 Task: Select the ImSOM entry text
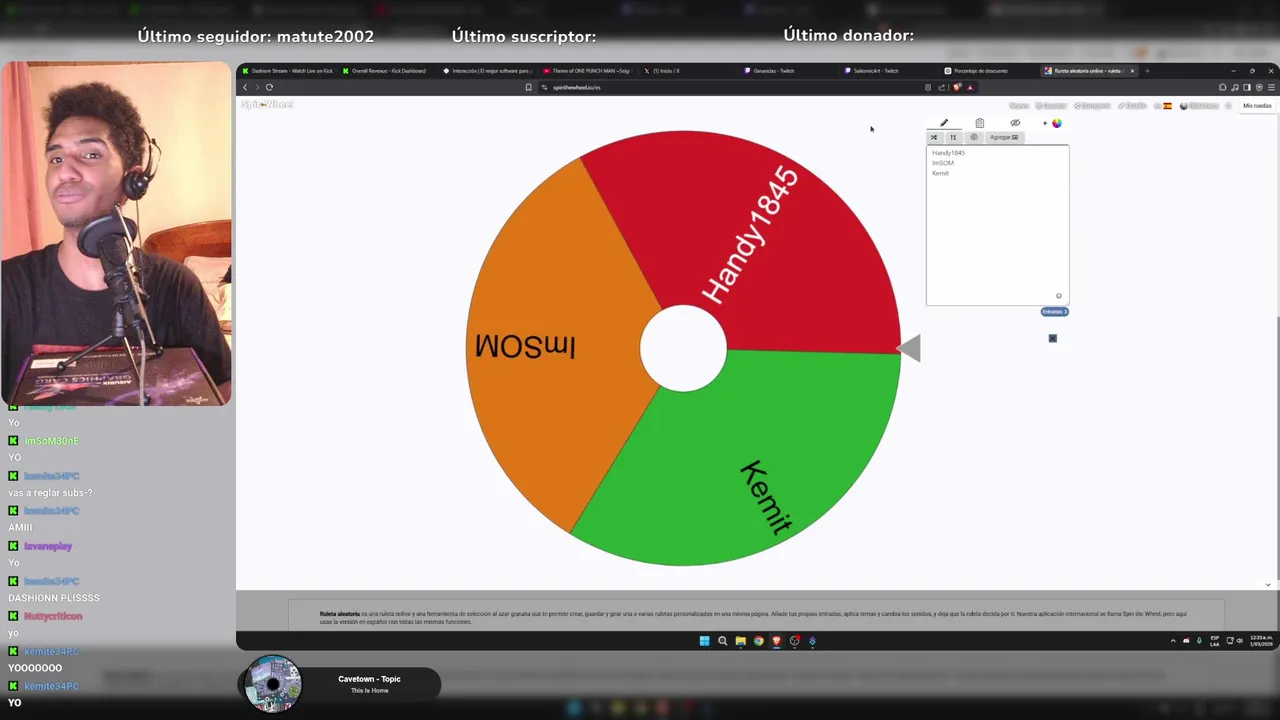942,163
